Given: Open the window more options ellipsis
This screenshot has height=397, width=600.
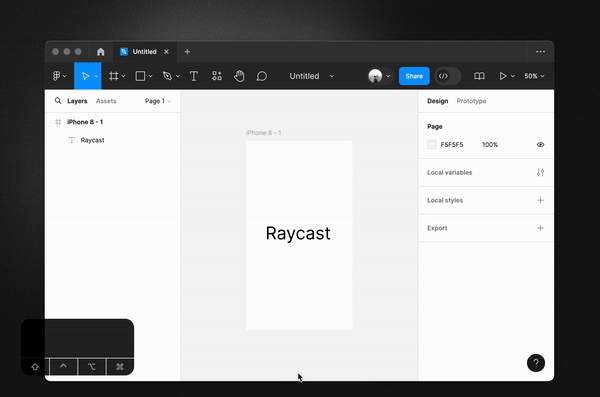Looking at the screenshot, I should pos(540,52).
